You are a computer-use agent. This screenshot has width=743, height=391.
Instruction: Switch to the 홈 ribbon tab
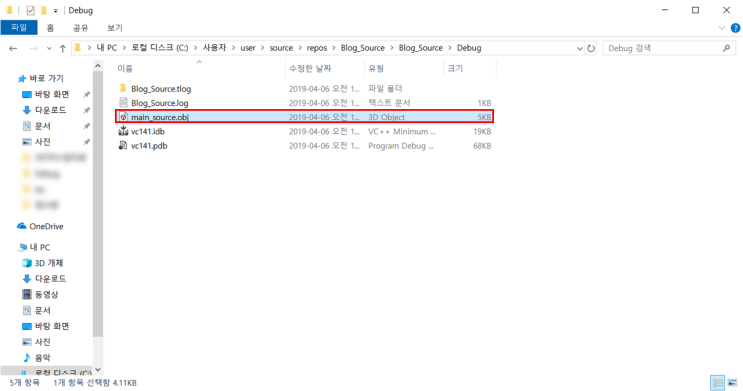pos(50,28)
